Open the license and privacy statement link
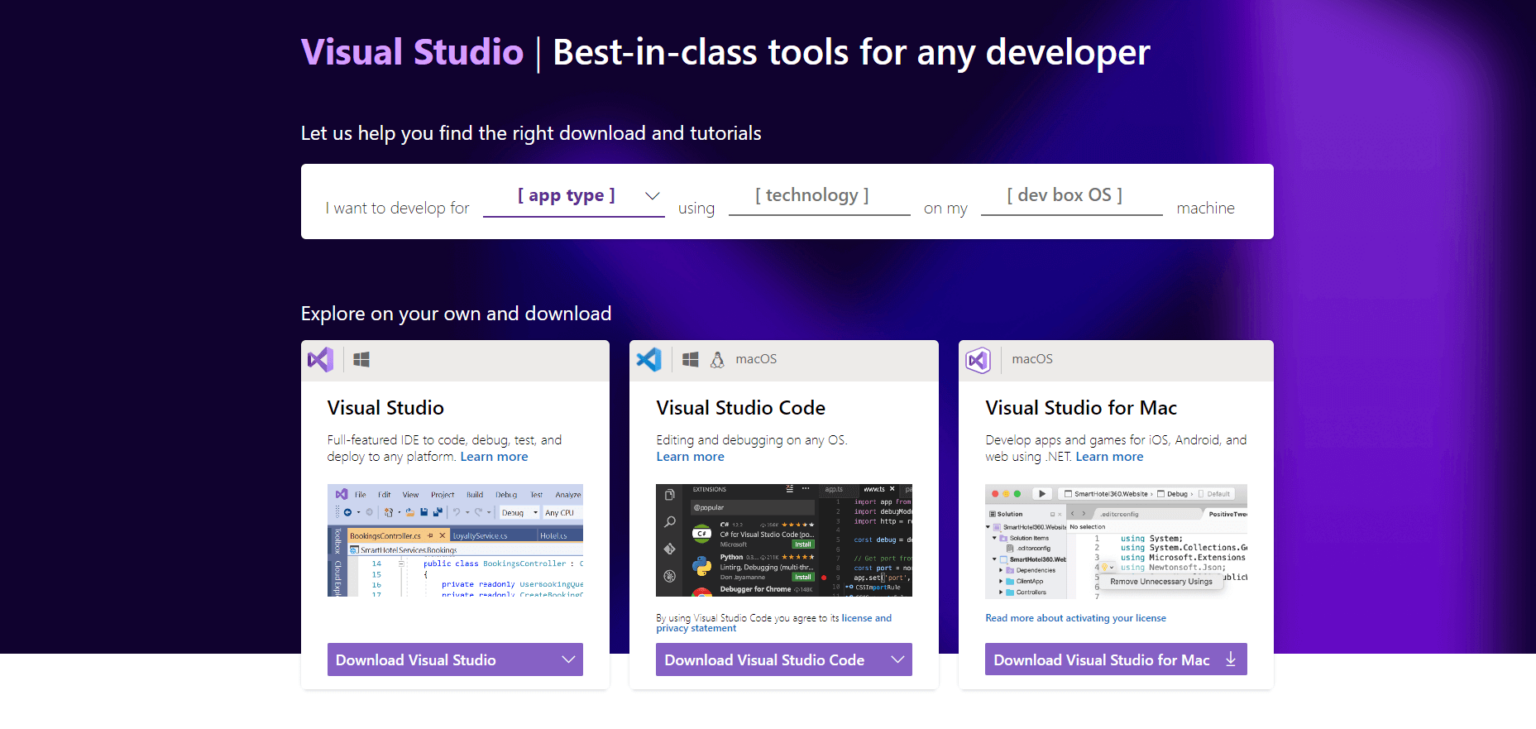 [866, 618]
